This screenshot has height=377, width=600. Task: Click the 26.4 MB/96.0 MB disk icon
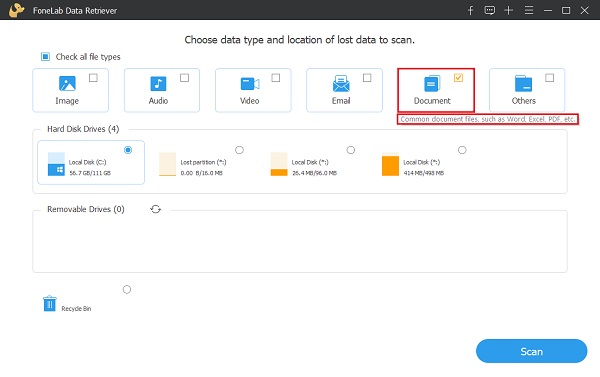(x=279, y=164)
